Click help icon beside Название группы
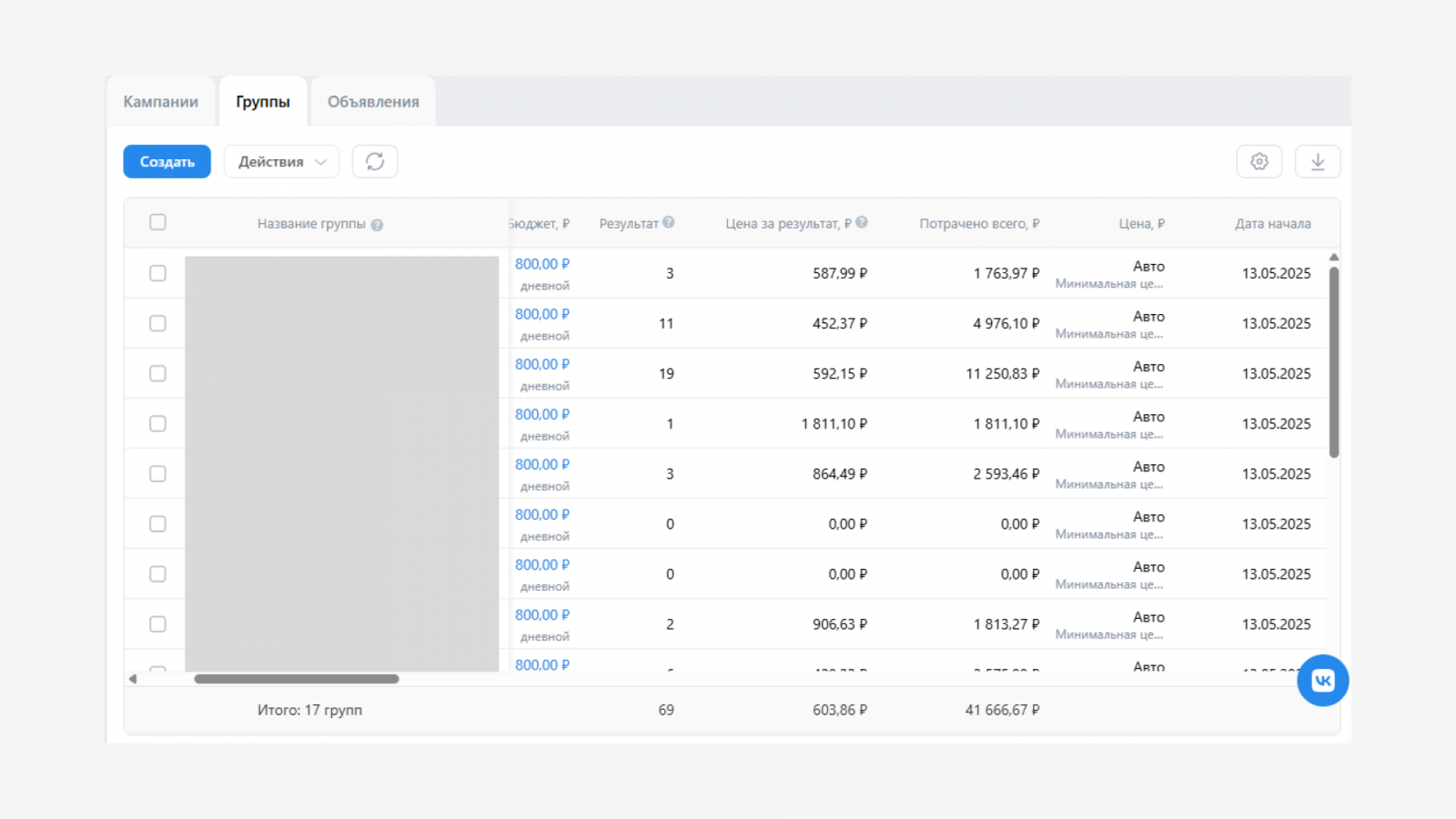The width and height of the screenshot is (1456, 819). (377, 225)
